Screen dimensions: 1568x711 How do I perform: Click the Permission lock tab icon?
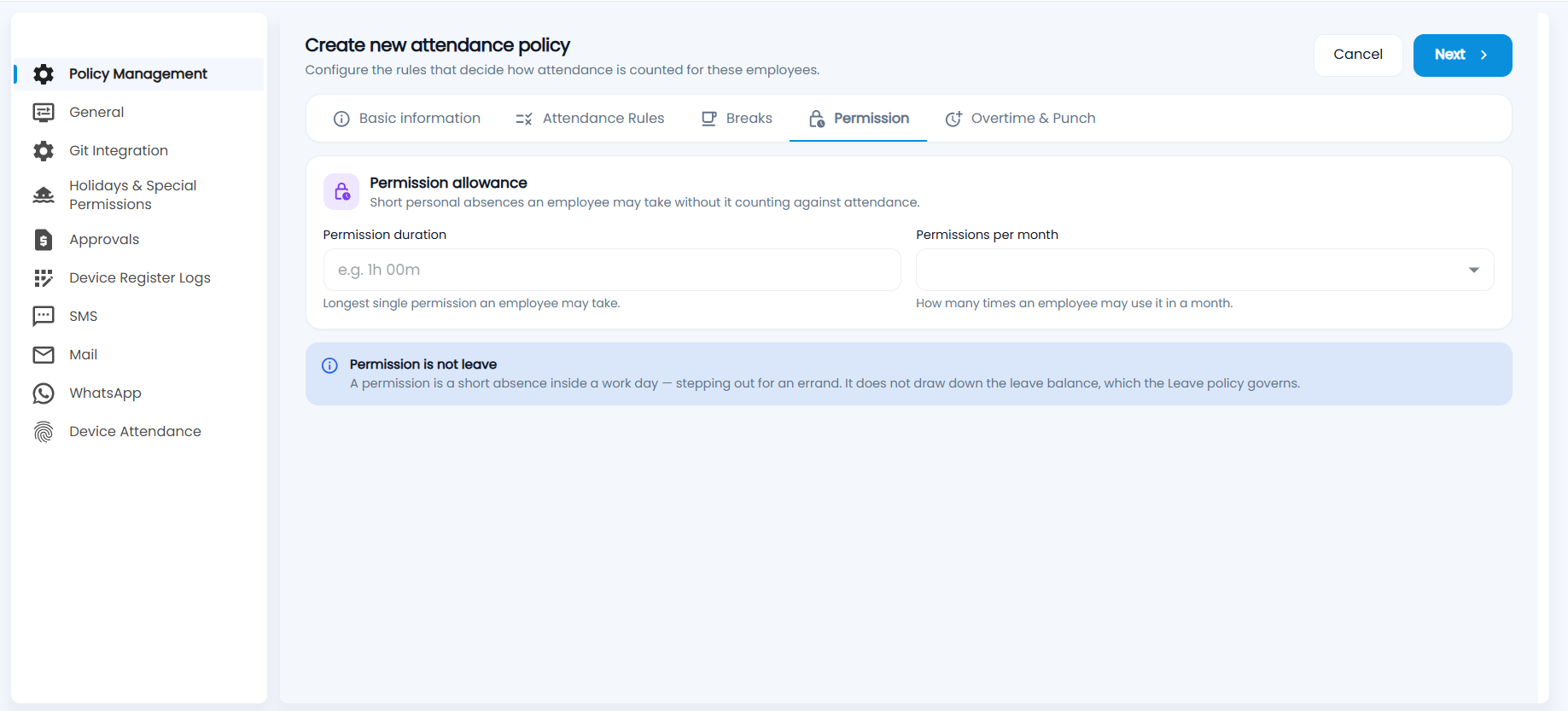pos(817,119)
